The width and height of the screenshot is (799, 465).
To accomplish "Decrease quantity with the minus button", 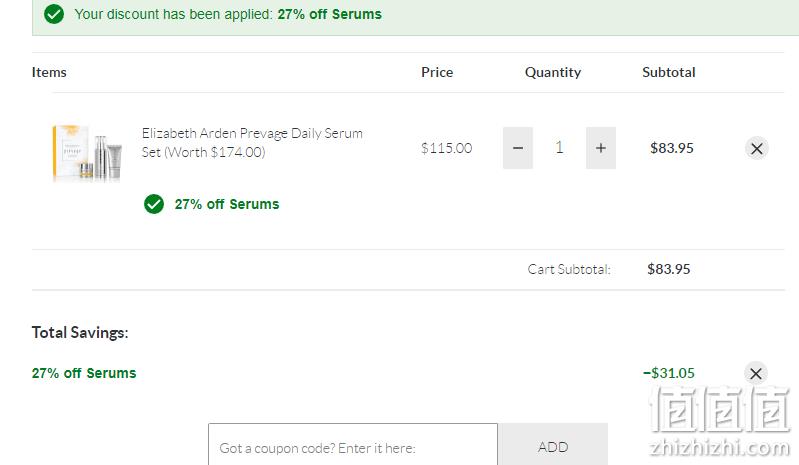I will tap(518, 148).
